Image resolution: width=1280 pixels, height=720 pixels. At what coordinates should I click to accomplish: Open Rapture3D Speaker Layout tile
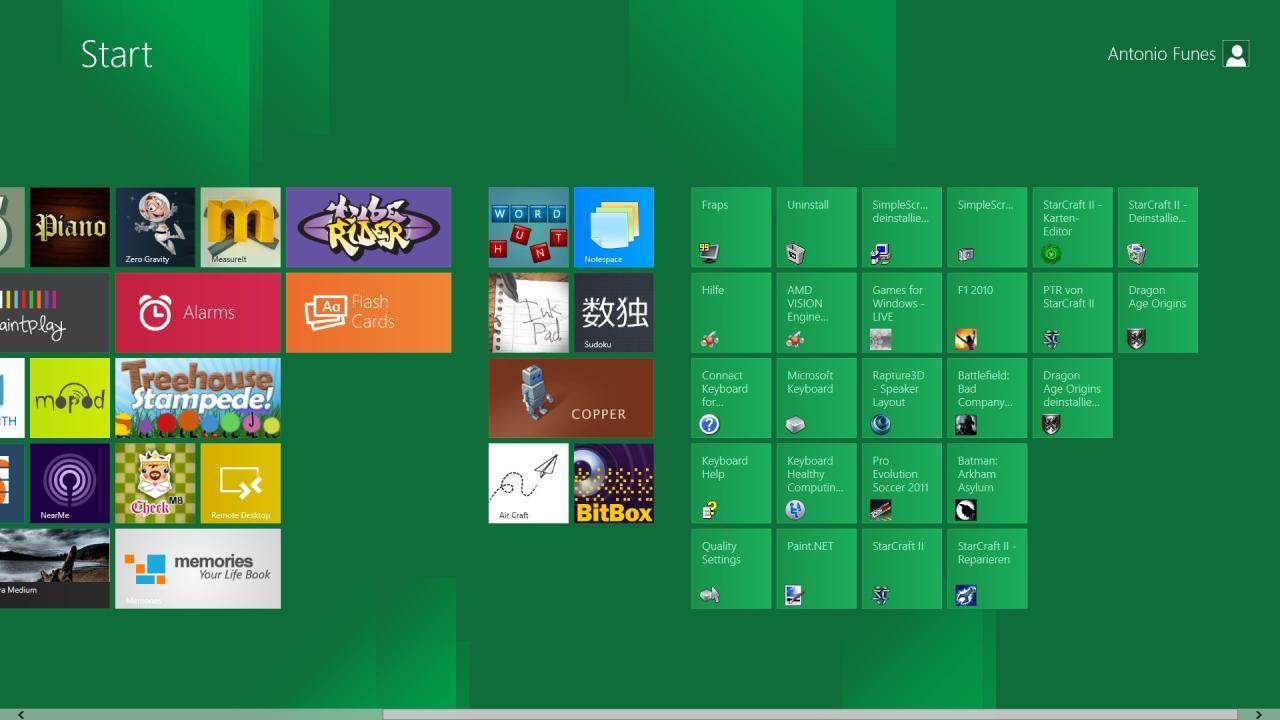(x=902, y=398)
